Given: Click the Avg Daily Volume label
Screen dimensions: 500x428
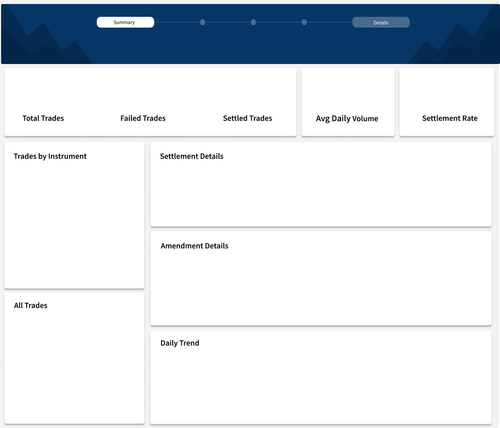Looking at the screenshot, I should tap(347, 119).
